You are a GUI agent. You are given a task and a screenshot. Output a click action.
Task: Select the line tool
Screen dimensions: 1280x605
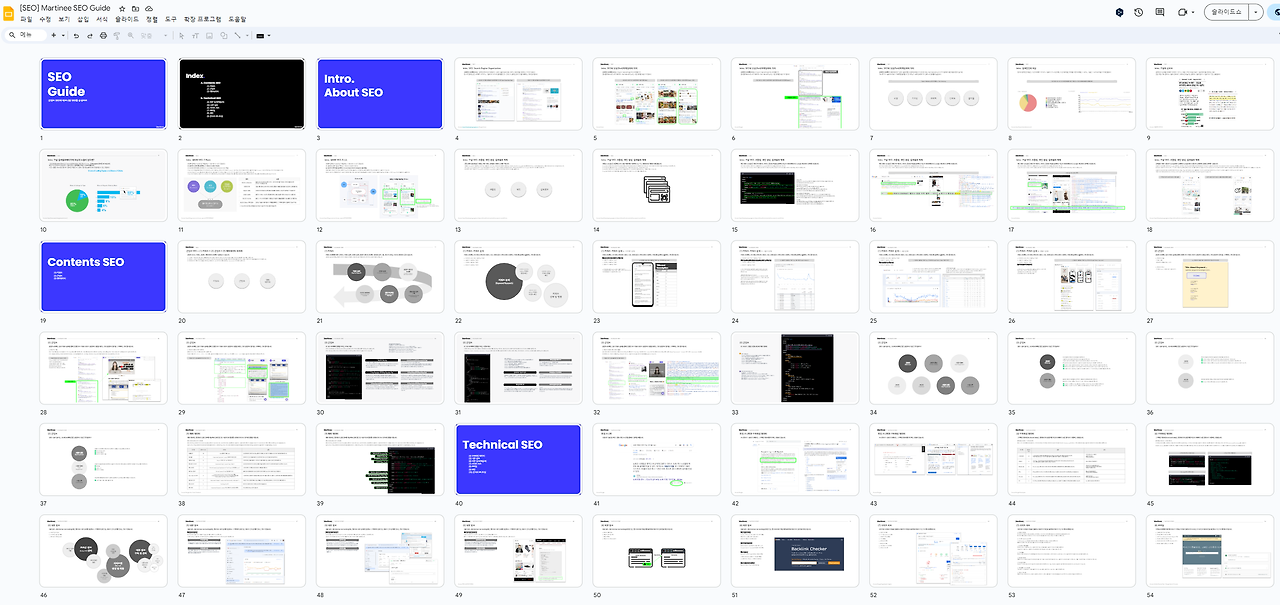[237, 35]
